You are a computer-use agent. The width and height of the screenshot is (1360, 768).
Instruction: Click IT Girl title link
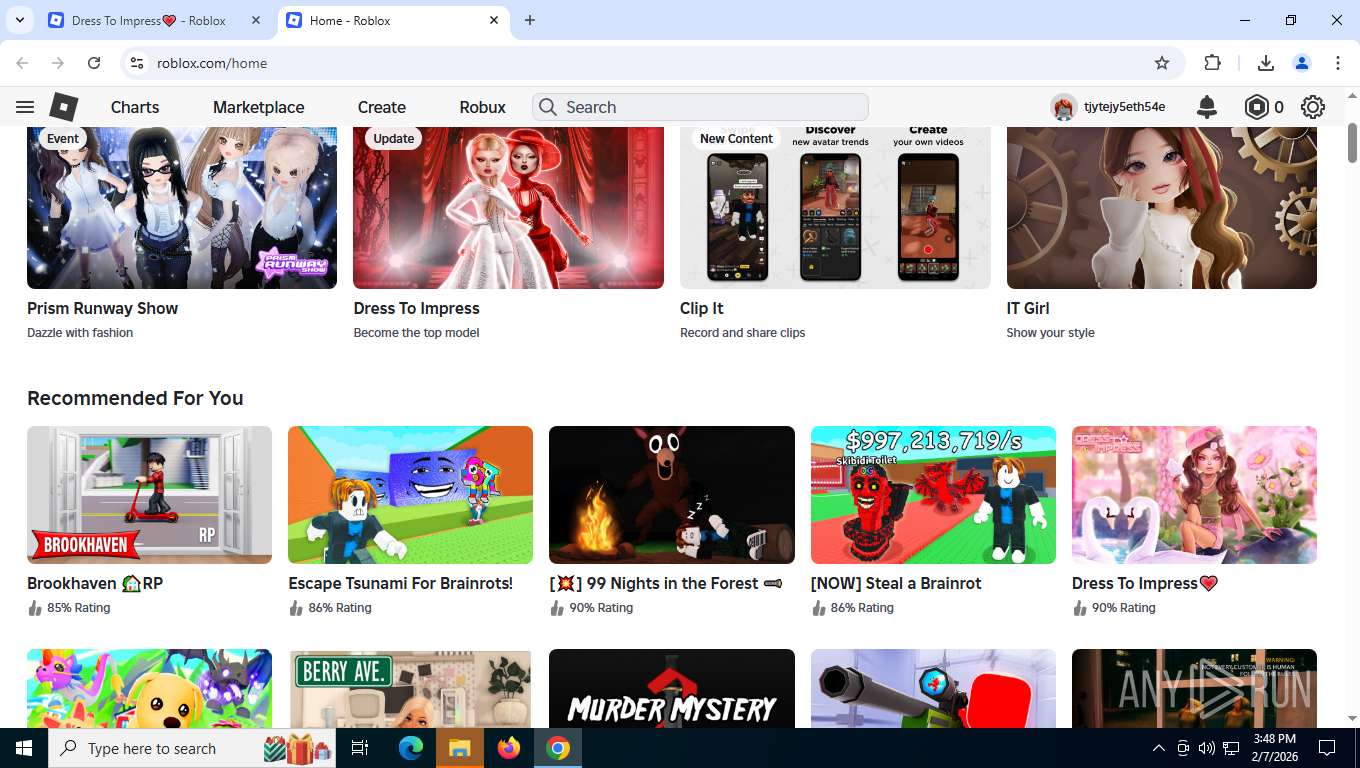click(x=1028, y=308)
